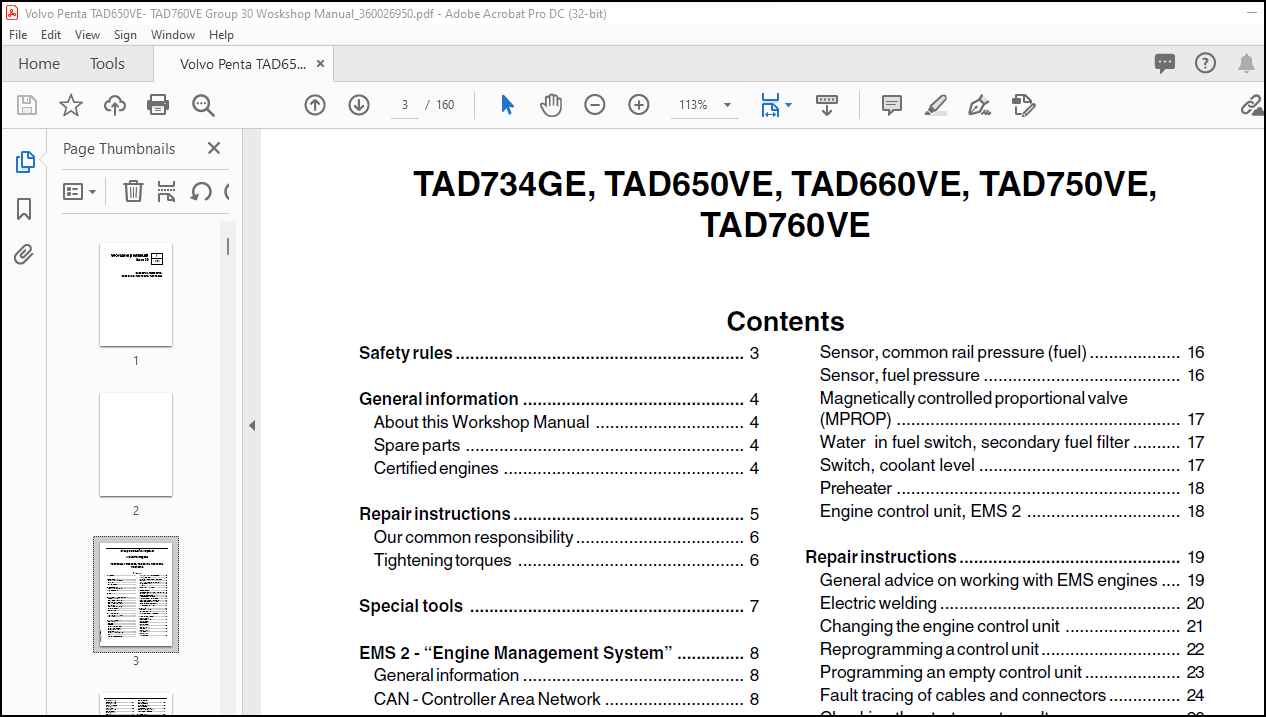Click Electric welding contents entry
The width and height of the screenshot is (1266, 717).
tap(1012, 603)
